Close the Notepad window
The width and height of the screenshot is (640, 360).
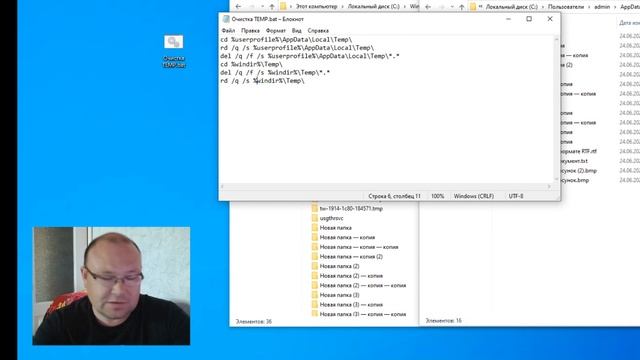(550, 19)
